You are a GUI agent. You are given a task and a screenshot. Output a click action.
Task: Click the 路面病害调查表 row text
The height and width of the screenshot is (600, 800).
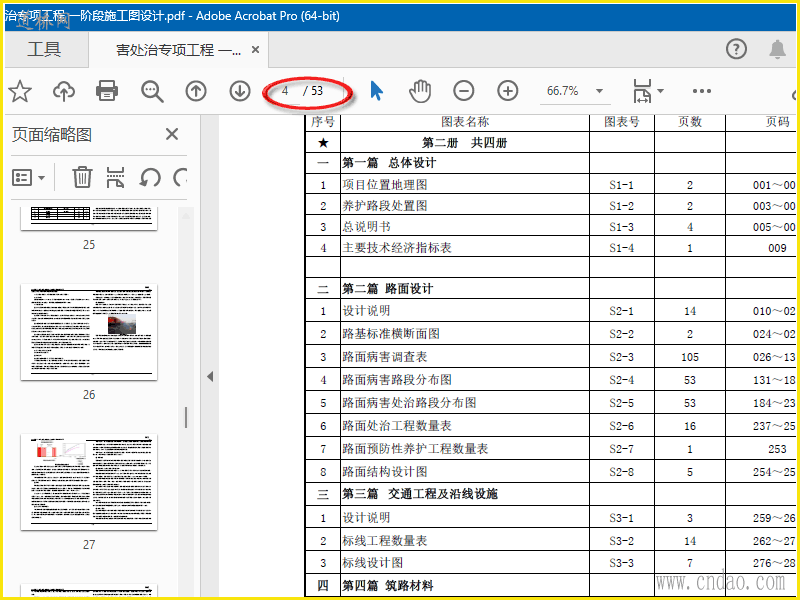point(385,357)
